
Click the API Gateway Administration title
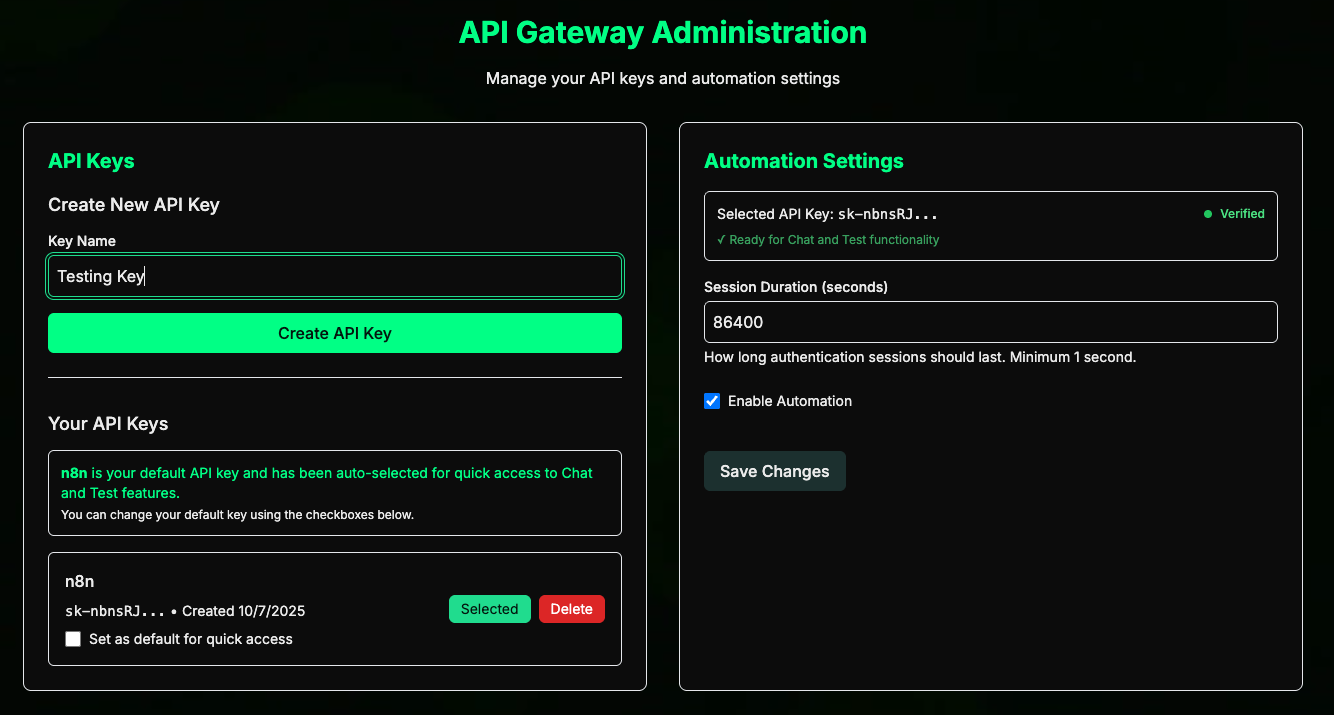point(663,32)
